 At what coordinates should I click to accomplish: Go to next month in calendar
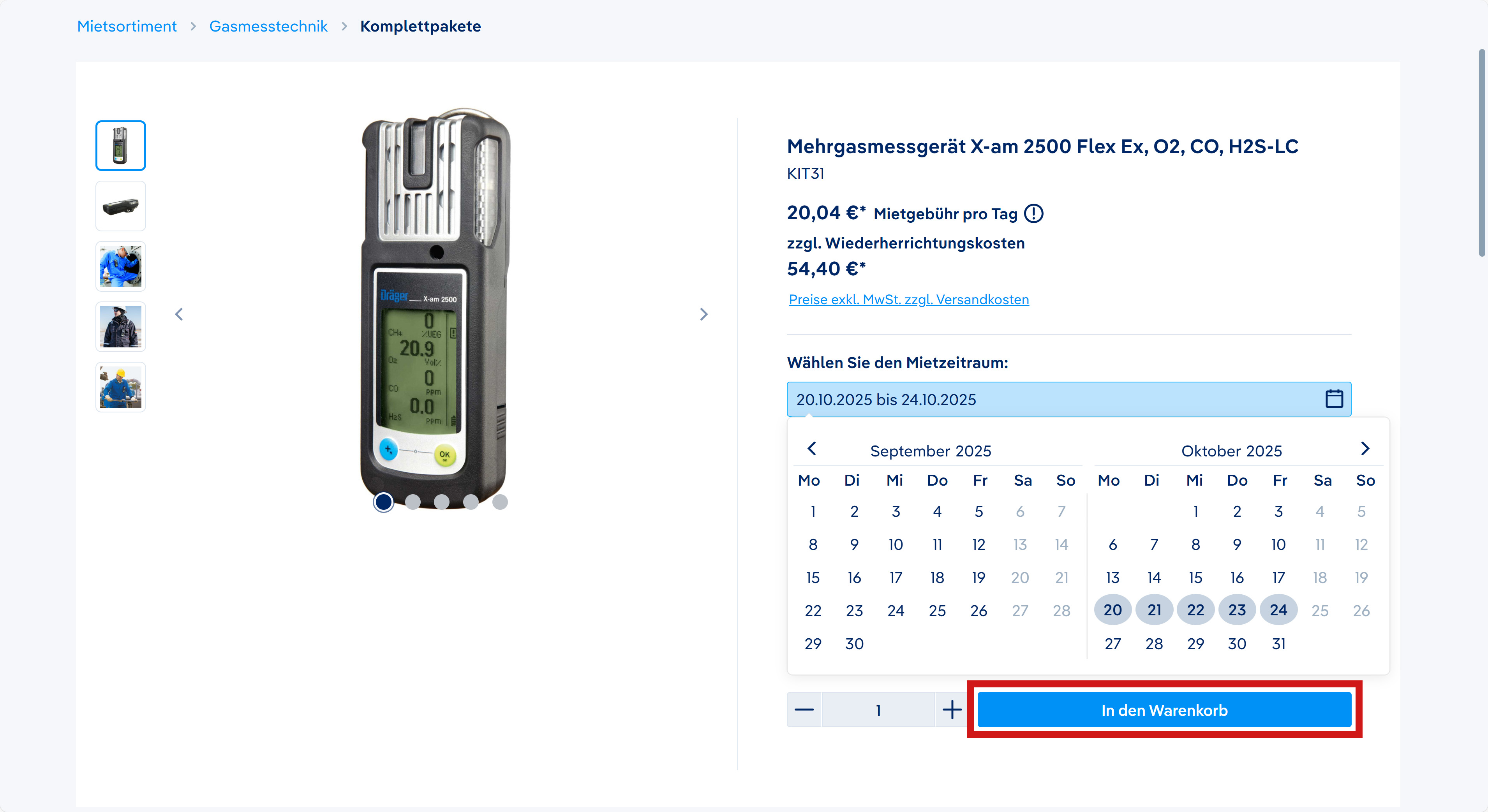[x=1365, y=449]
